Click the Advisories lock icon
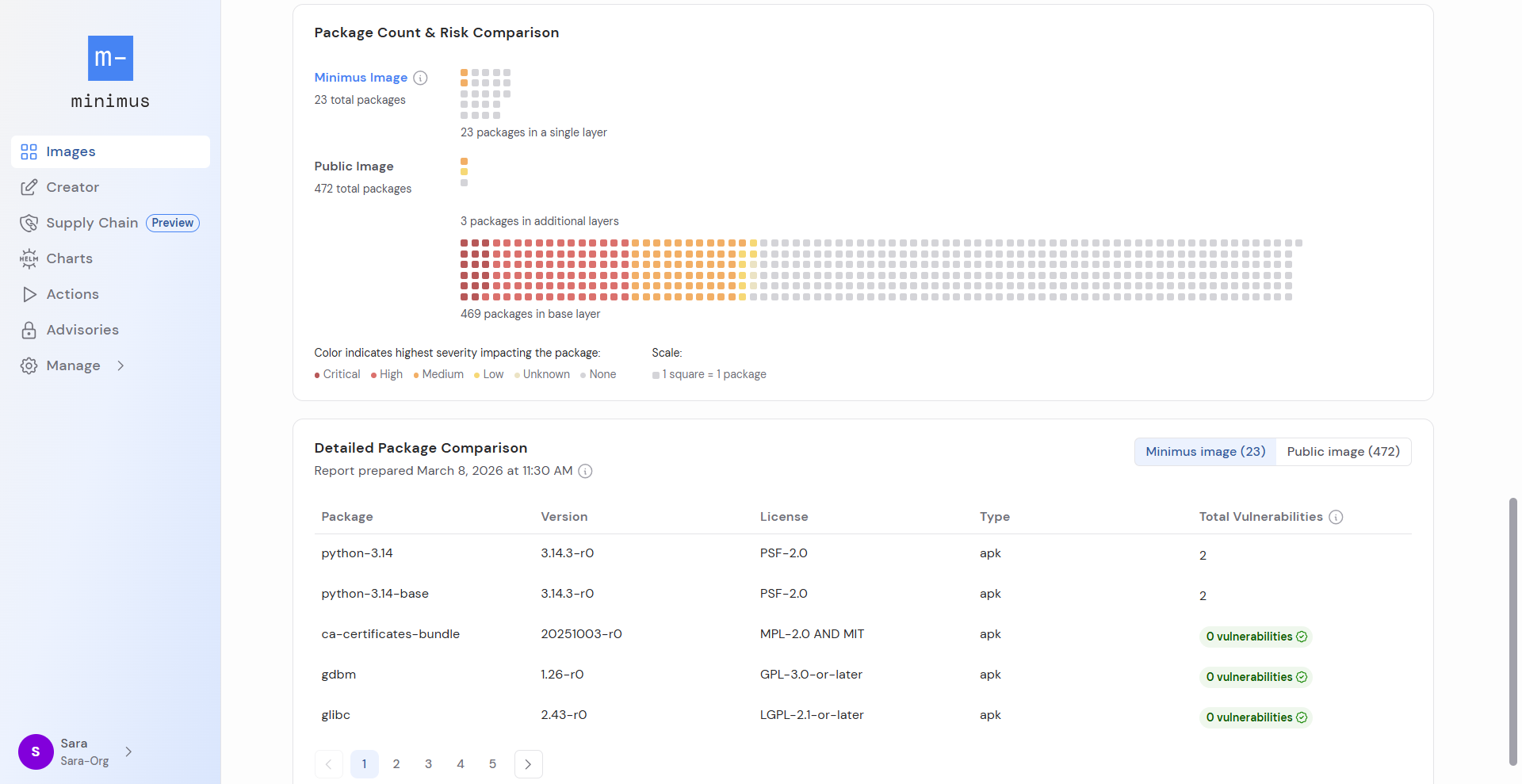The height and width of the screenshot is (784, 1522). coord(29,330)
